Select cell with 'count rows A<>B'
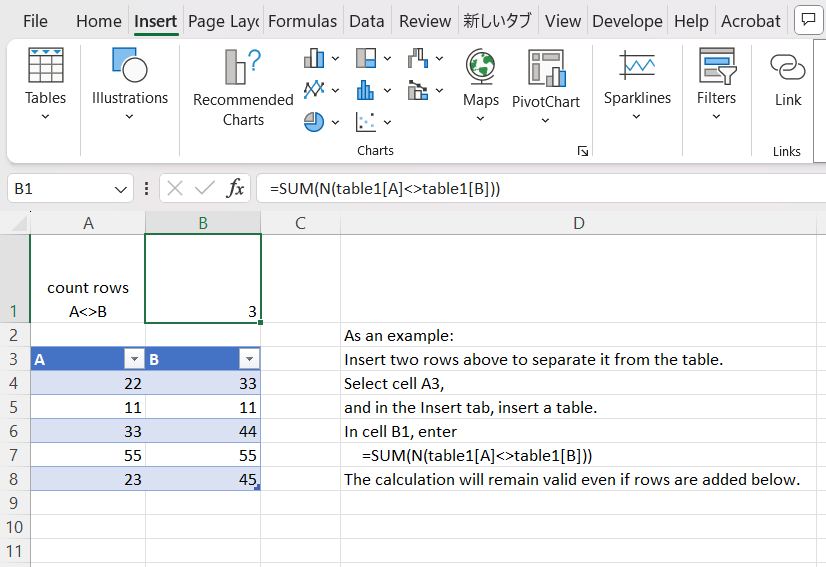The width and height of the screenshot is (826, 567). [88, 278]
